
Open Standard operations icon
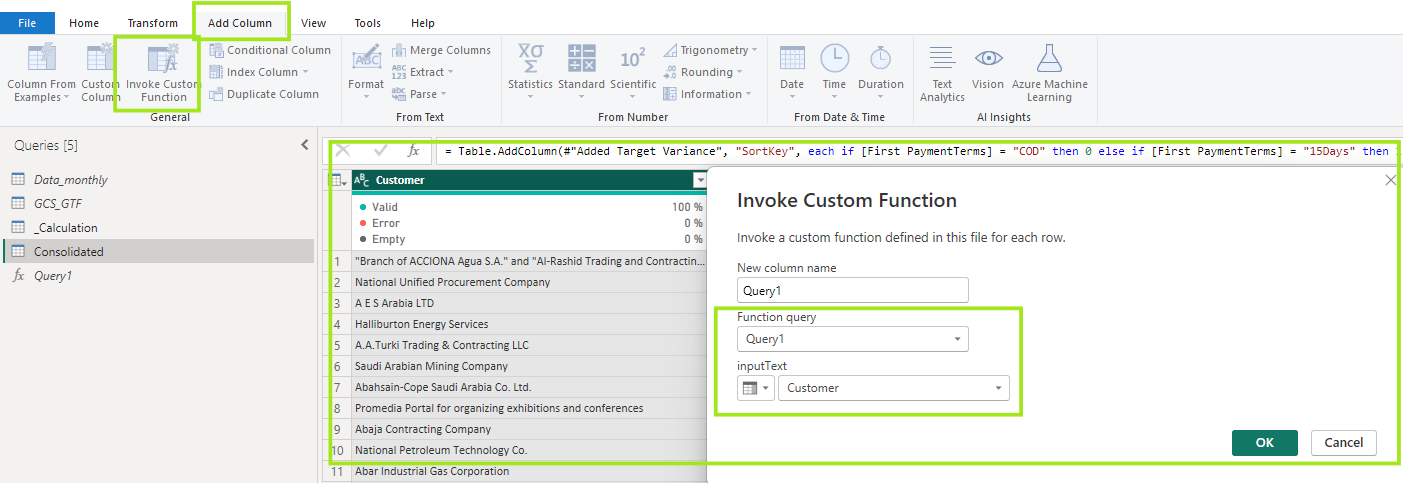581,58
